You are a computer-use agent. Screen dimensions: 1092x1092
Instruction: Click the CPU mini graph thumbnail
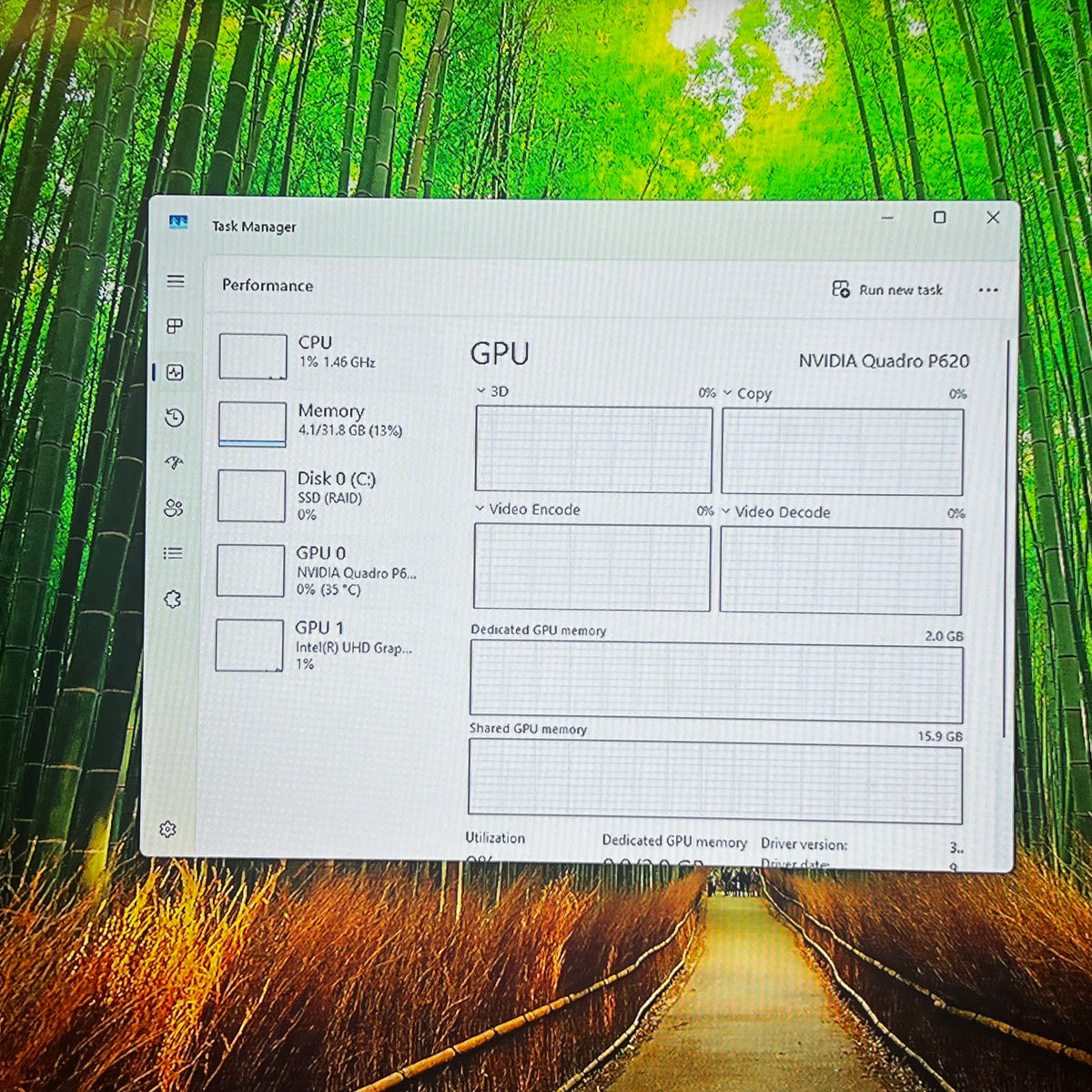(253, 357)
